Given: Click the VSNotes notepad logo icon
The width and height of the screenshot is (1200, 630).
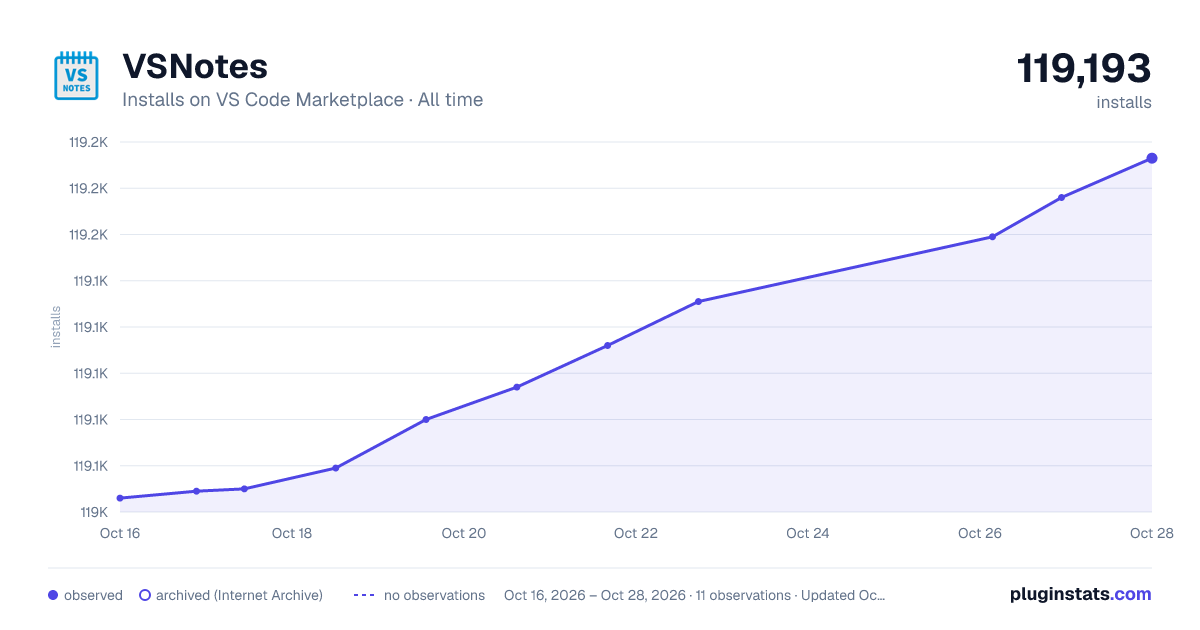Looking at the screenshot, I should [76, 76].
